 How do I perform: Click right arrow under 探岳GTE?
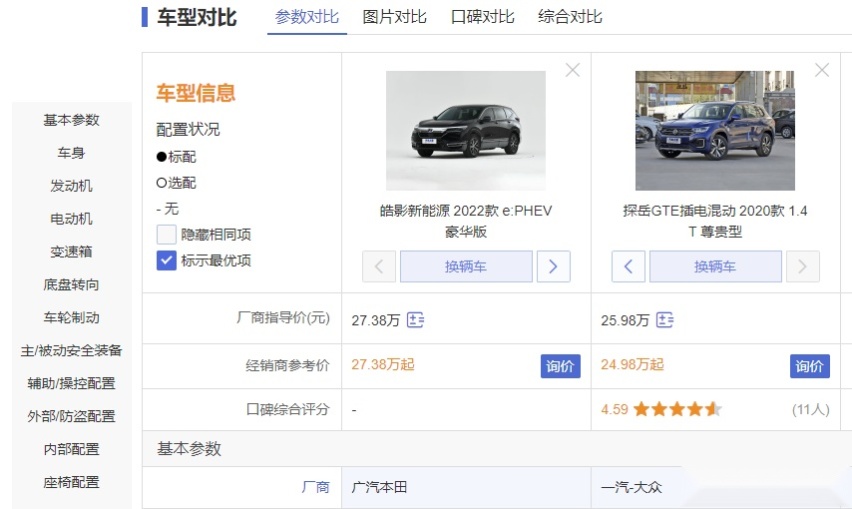803,266
